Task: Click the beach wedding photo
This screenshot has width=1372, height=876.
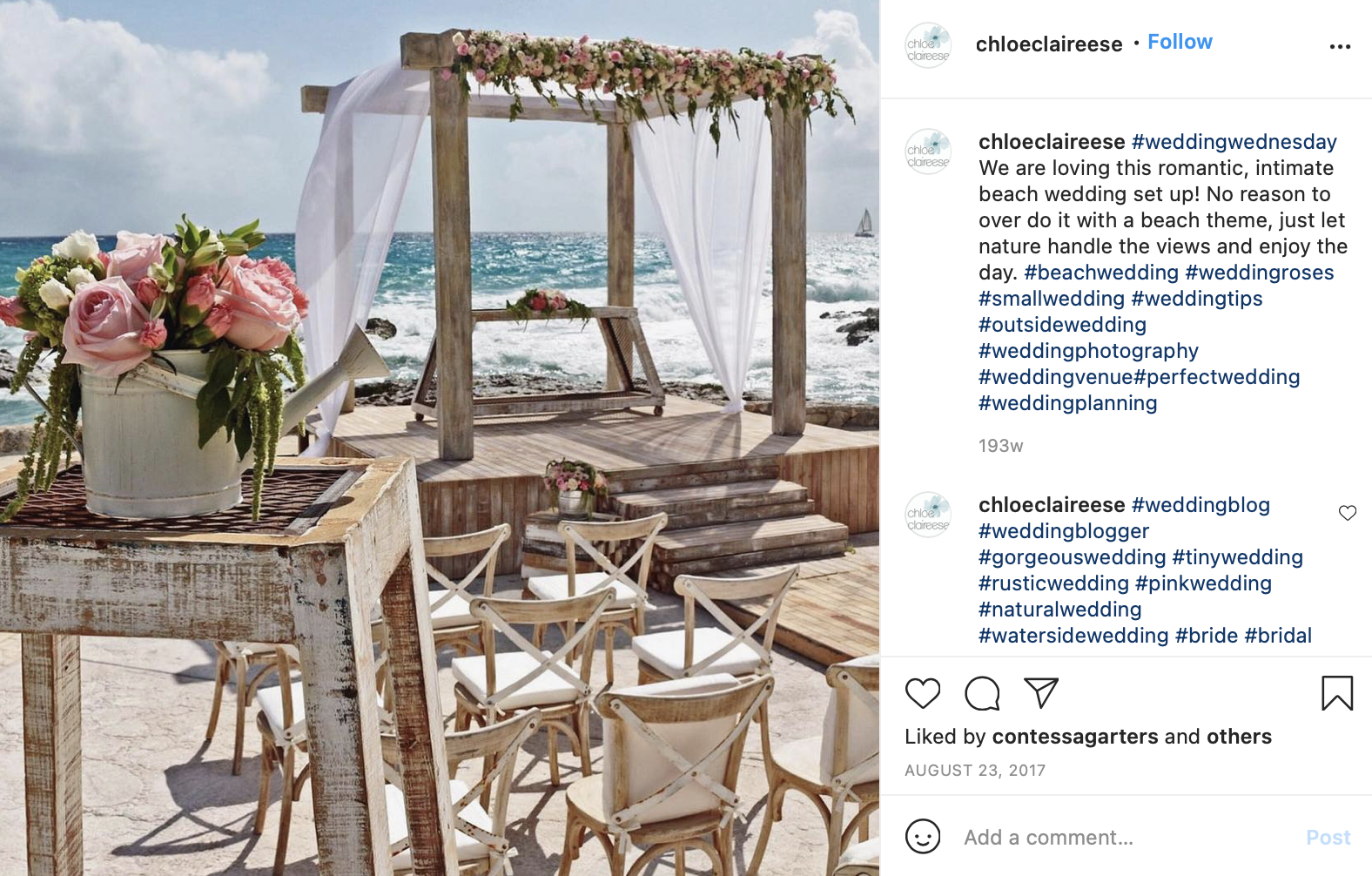Action: pyautogui.click(x=440, y=438)
